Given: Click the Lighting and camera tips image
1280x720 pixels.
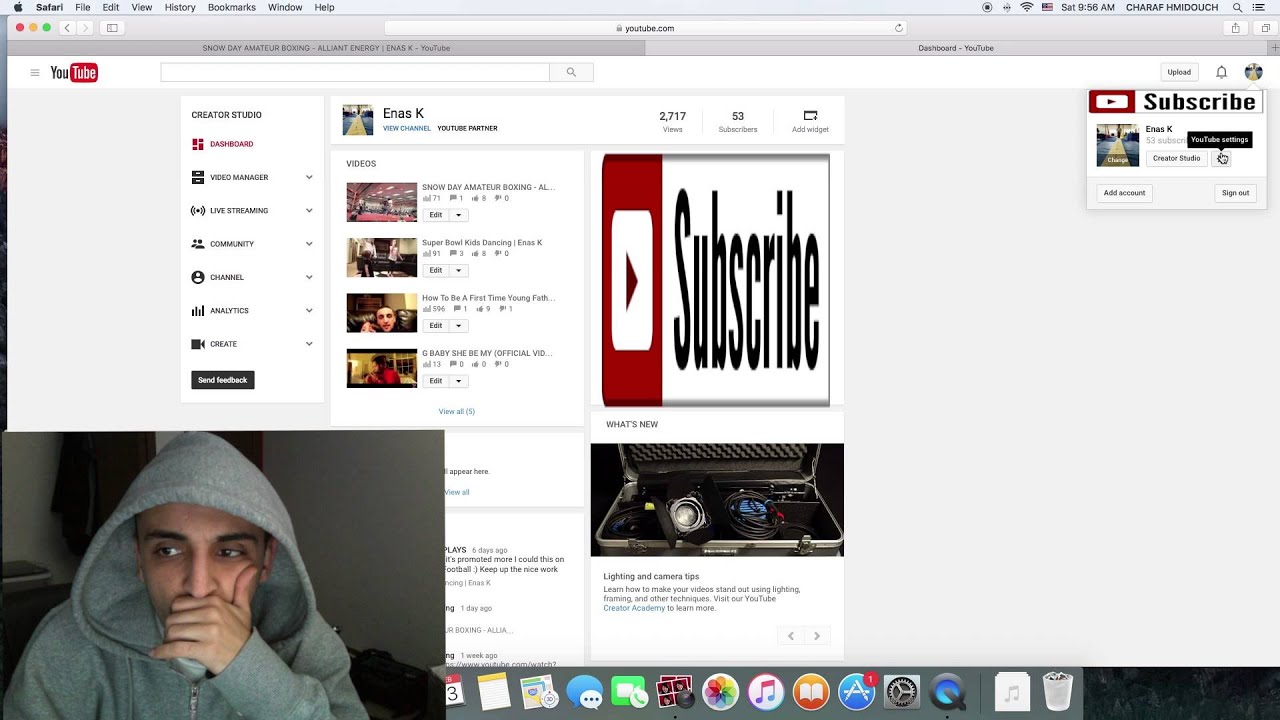Looking at the screenshot, I should [717, 500].
